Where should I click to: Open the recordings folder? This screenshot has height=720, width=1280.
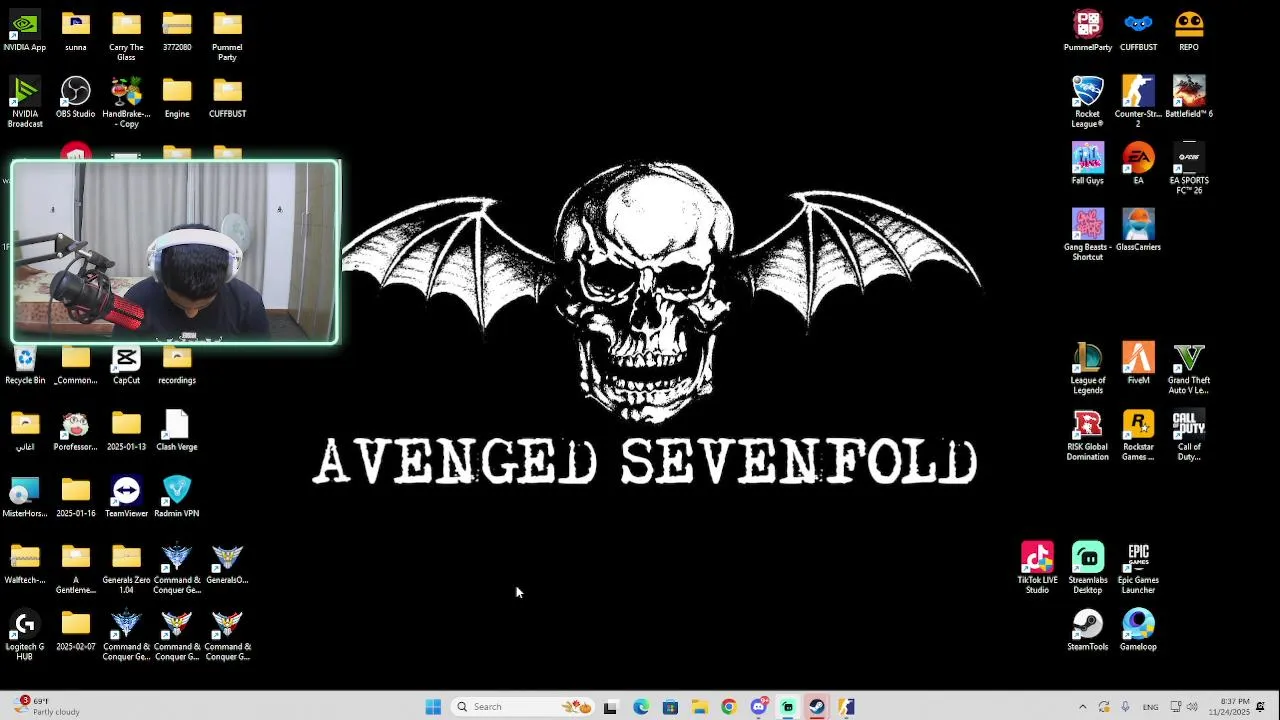tap(177, 365)
